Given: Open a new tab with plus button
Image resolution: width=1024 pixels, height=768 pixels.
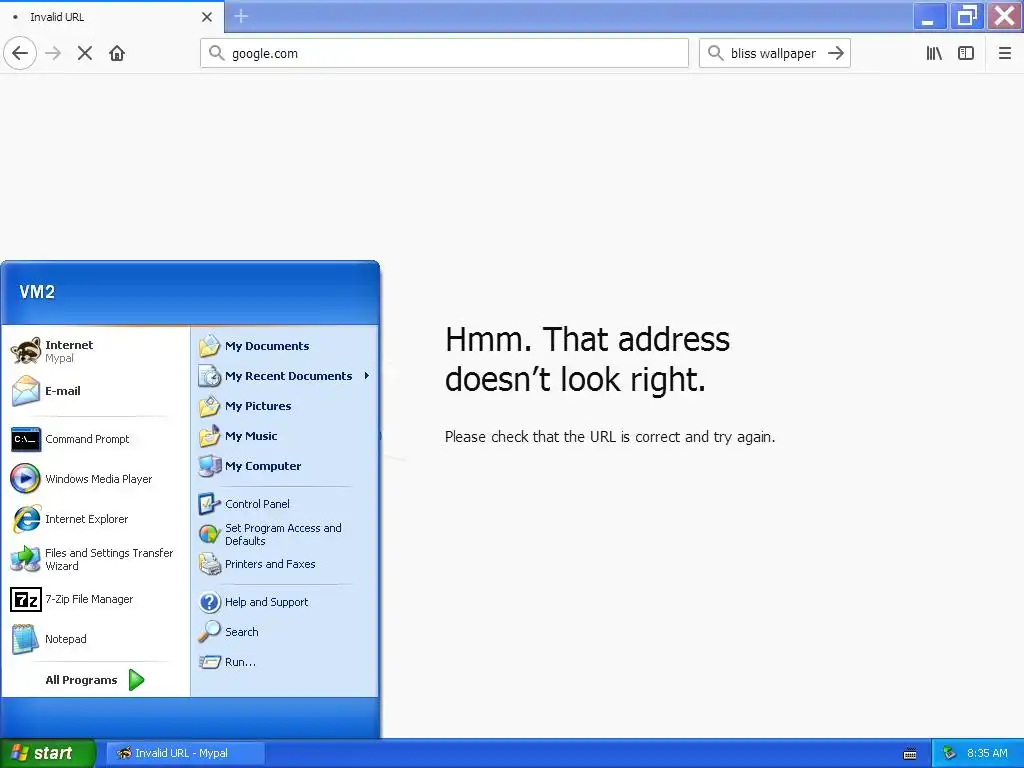Looking at the screenshot, I should tap(241, 16).
